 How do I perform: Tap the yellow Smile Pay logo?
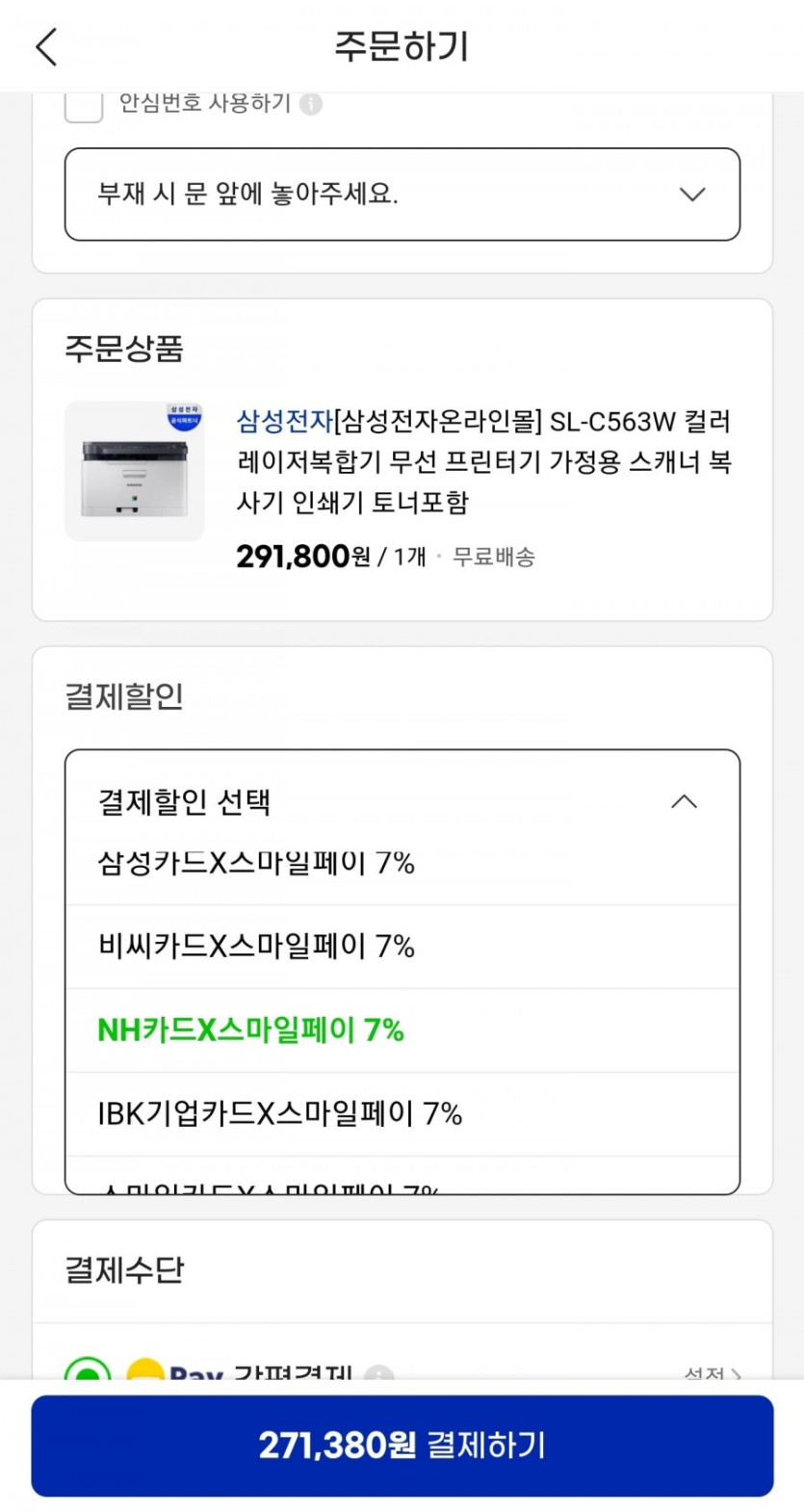click(x=145, y=1370)
